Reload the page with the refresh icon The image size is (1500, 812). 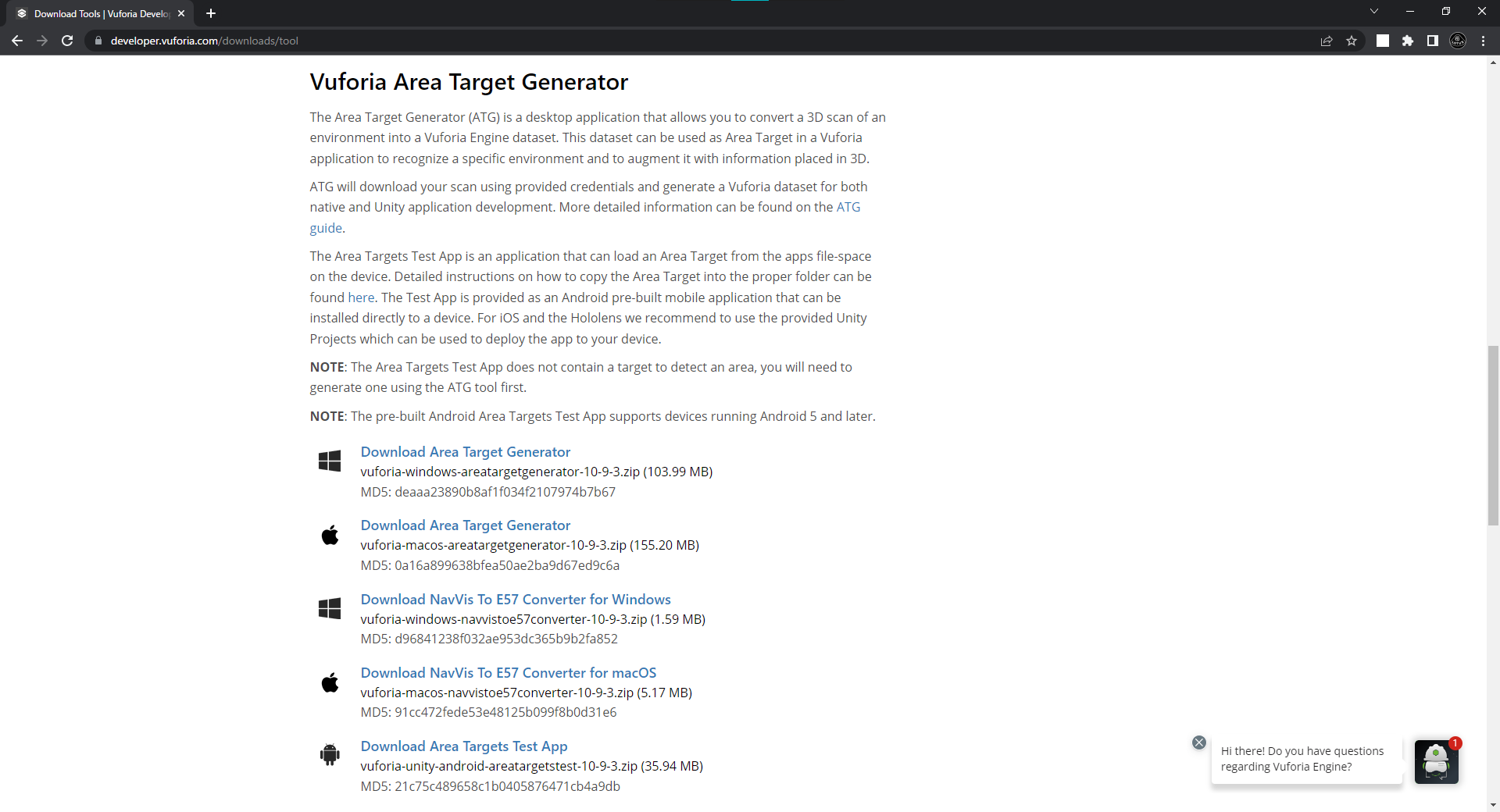click(67, 41)
